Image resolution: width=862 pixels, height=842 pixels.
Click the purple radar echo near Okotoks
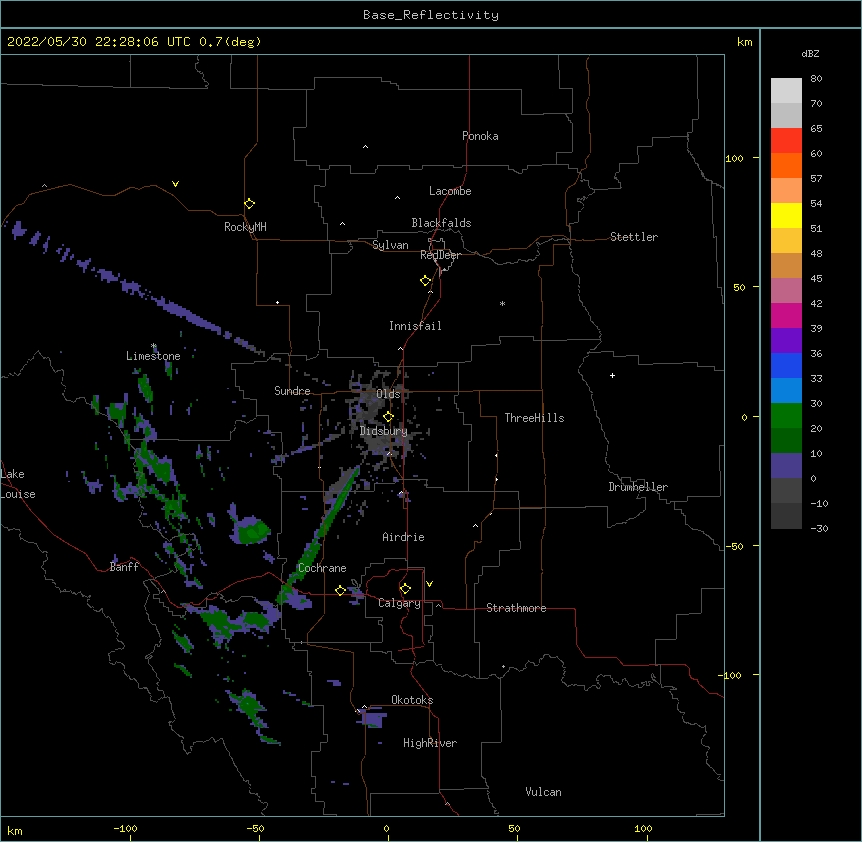(372, 718)
